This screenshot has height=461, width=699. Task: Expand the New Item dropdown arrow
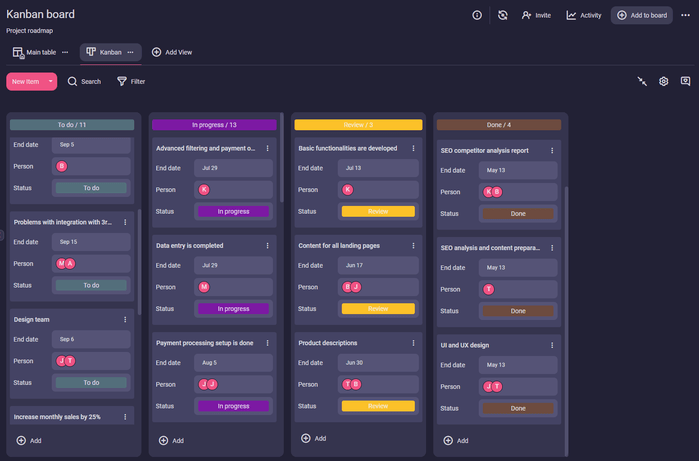pyautogui.click(x=50, y=81)
